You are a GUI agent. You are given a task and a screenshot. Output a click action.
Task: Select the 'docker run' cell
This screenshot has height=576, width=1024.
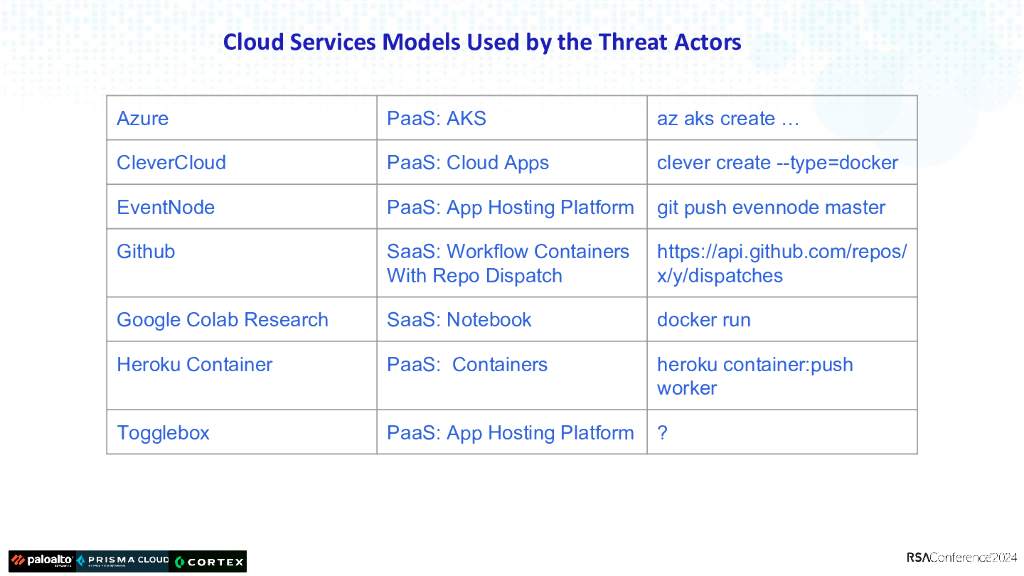pos(782,319)
